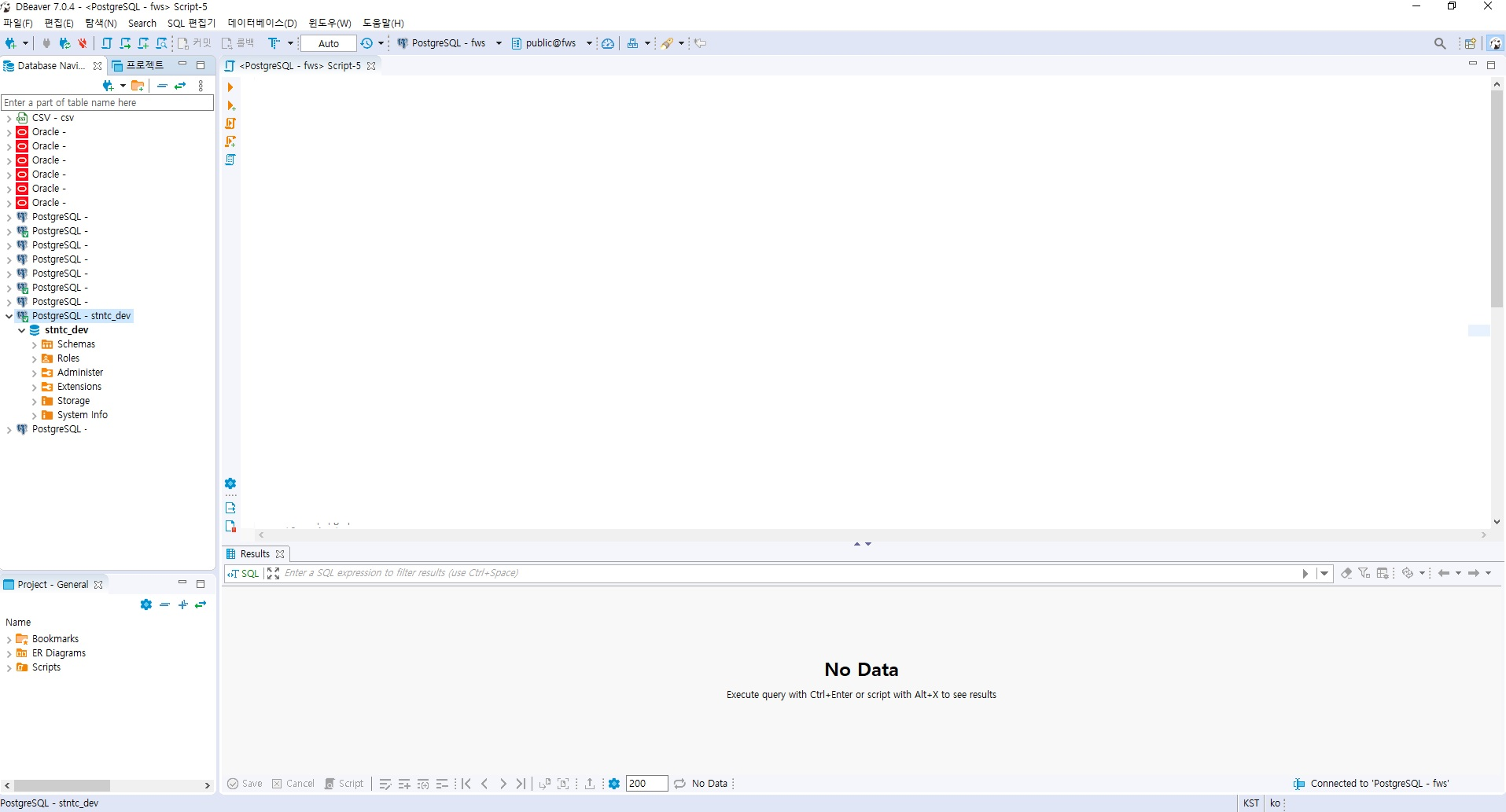Click the folder-create icon in Database Navigator

coord(138,86)
